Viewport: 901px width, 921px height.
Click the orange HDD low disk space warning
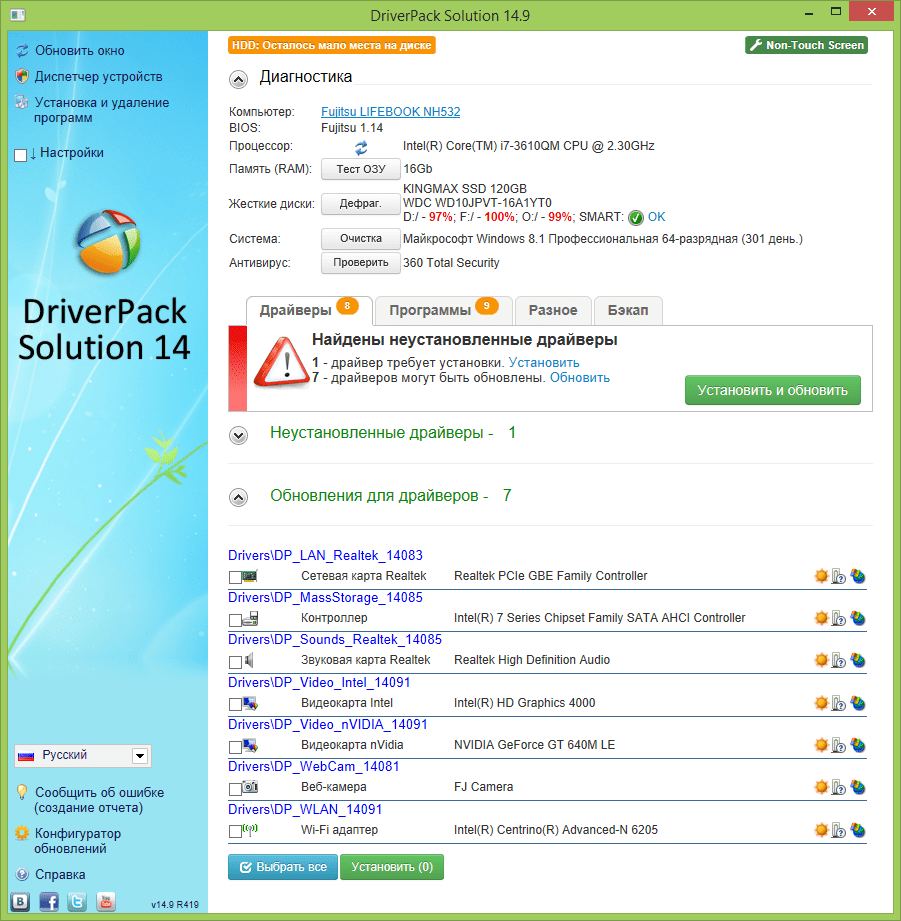point(332,45)
